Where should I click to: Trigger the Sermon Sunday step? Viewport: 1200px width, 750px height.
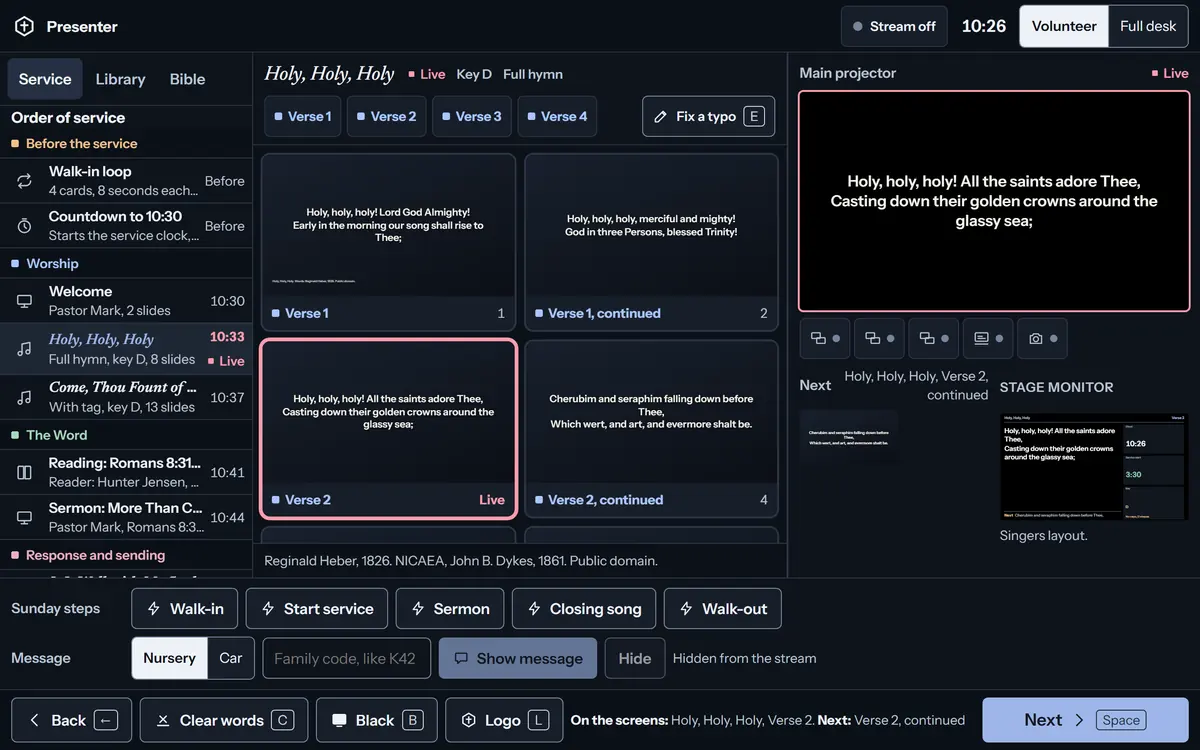pos(450,608)
